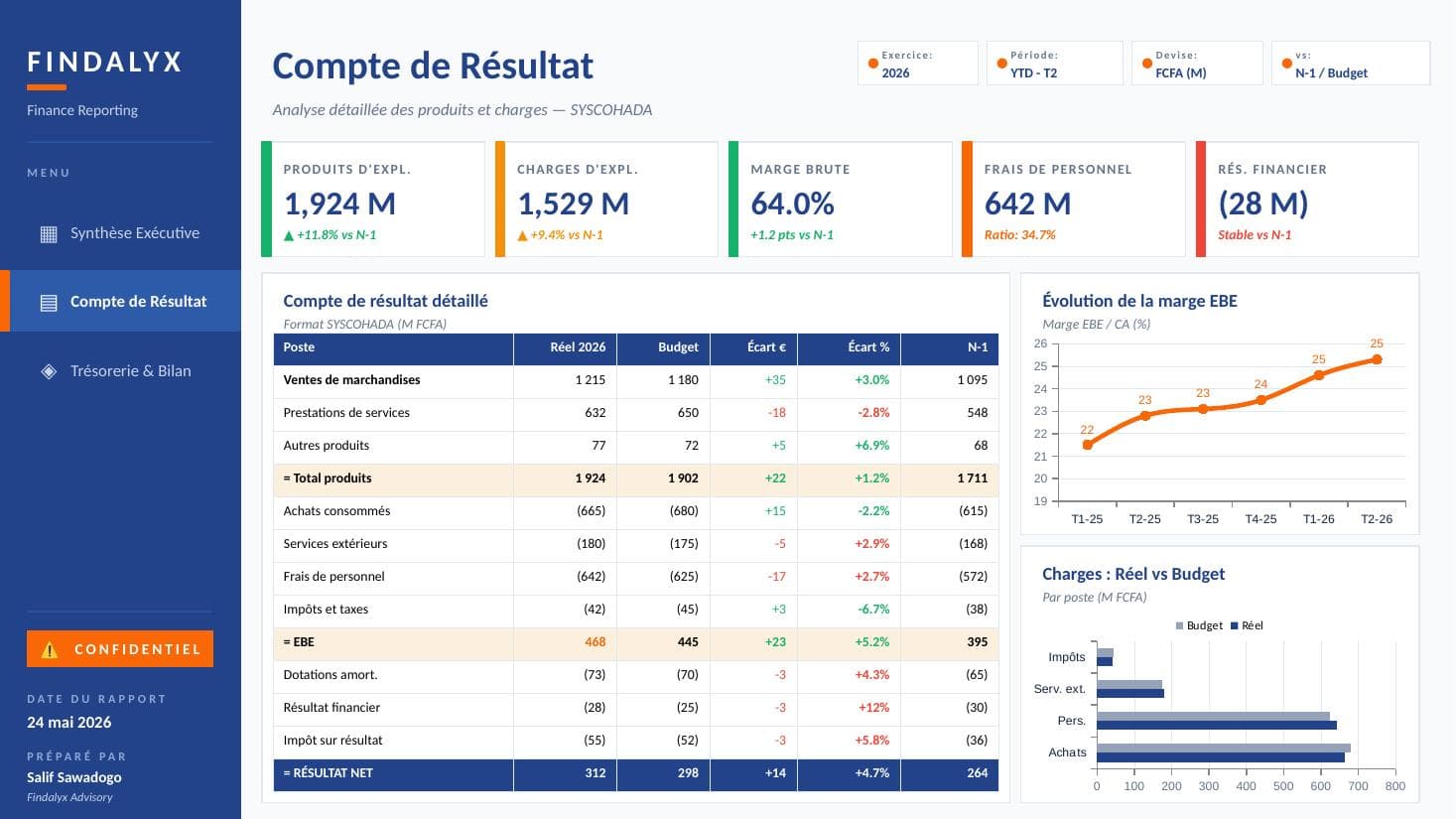Screen dimensions: 1456x819
Task: Select the Prestations de services row label
Action: 346,413
